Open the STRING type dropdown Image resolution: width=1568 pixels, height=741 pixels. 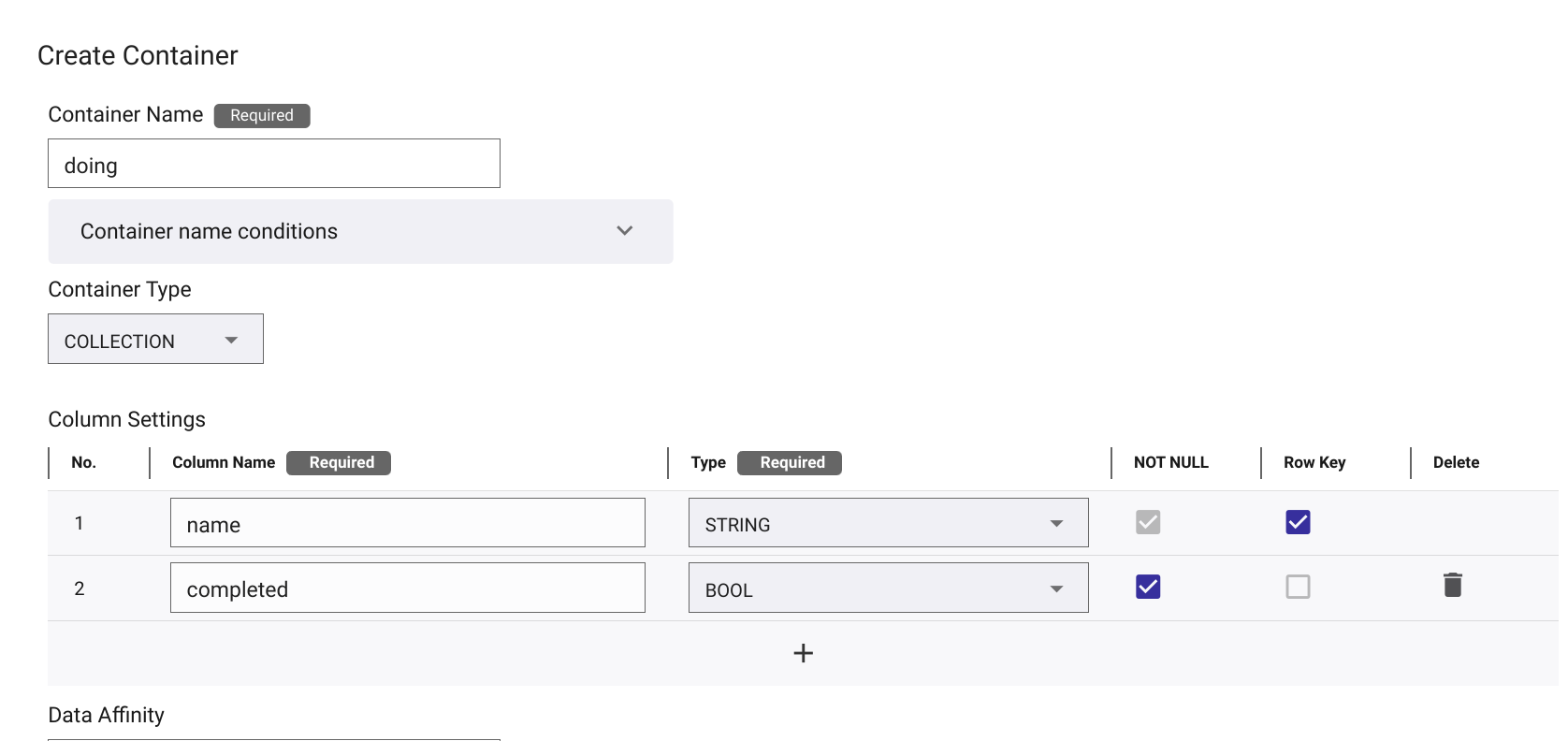(888, 523)
